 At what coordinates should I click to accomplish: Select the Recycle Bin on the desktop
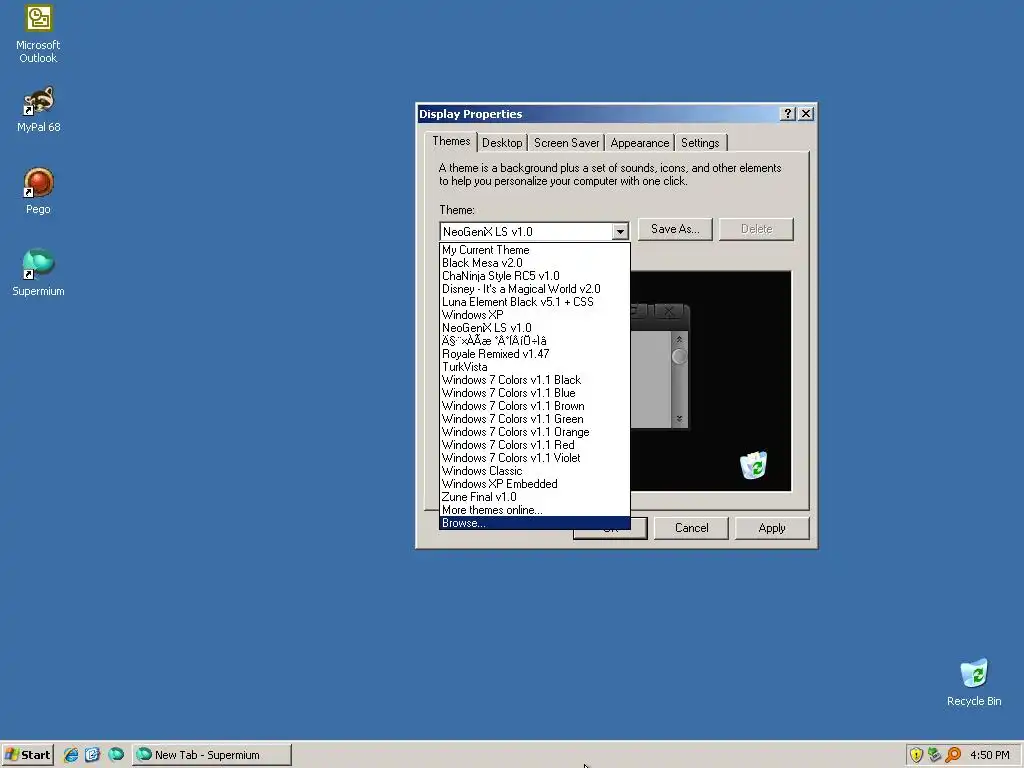pos(974,683)
